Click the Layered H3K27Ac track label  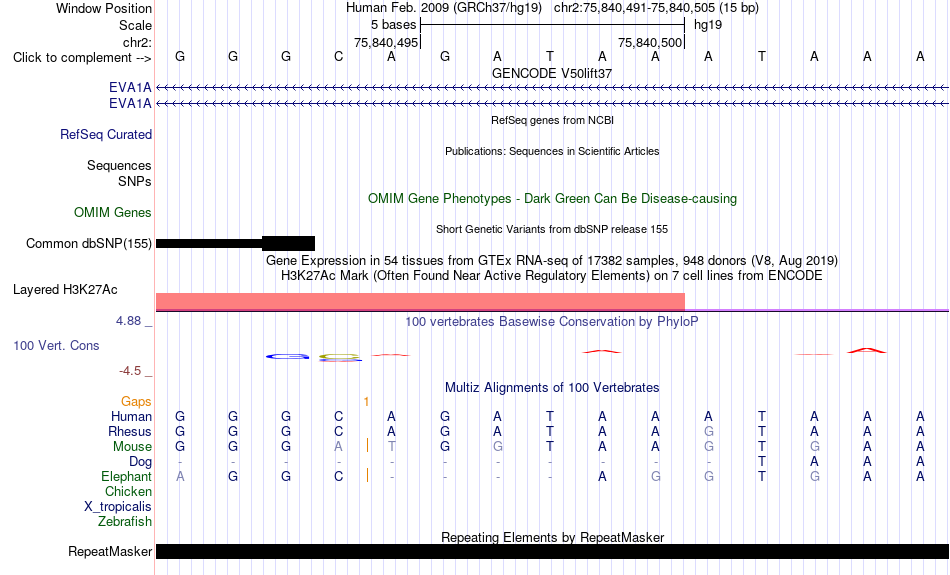(x=65, y=290)
